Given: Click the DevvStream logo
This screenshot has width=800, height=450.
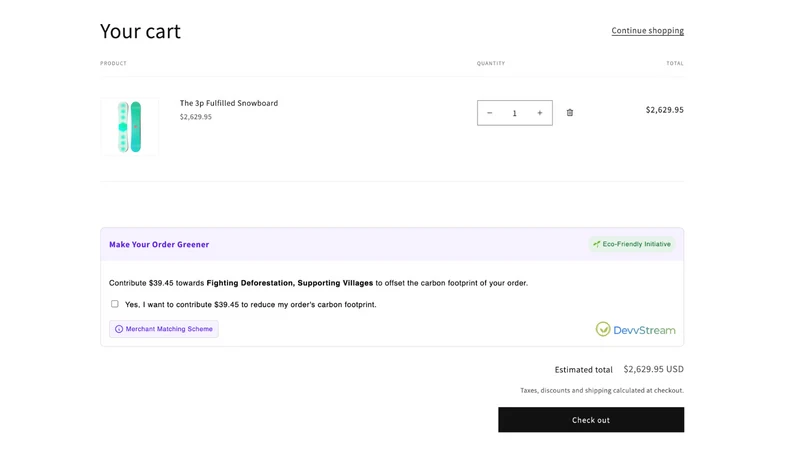Looking at the screenshot, I should click(x=635, y=330).
